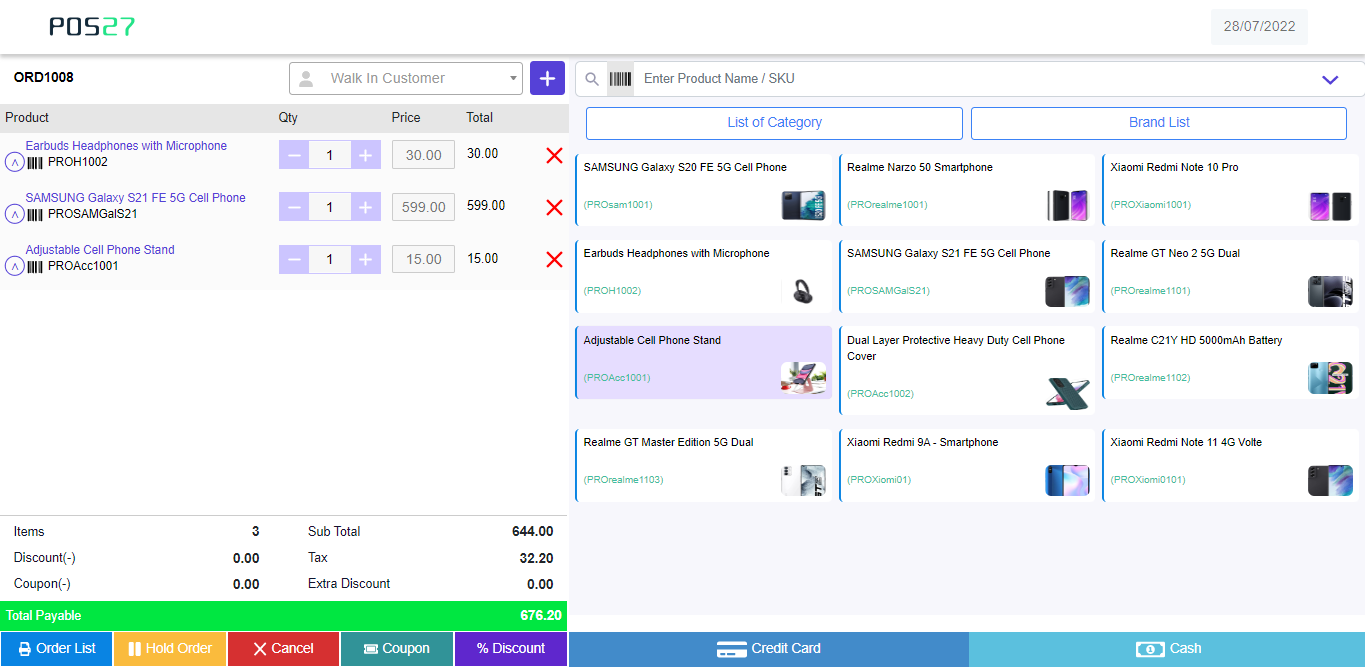This screenshot has width=1365, height=667.
Task: Click Tax value 32.20
Action: pyautogui.click(x=537, y=558)
